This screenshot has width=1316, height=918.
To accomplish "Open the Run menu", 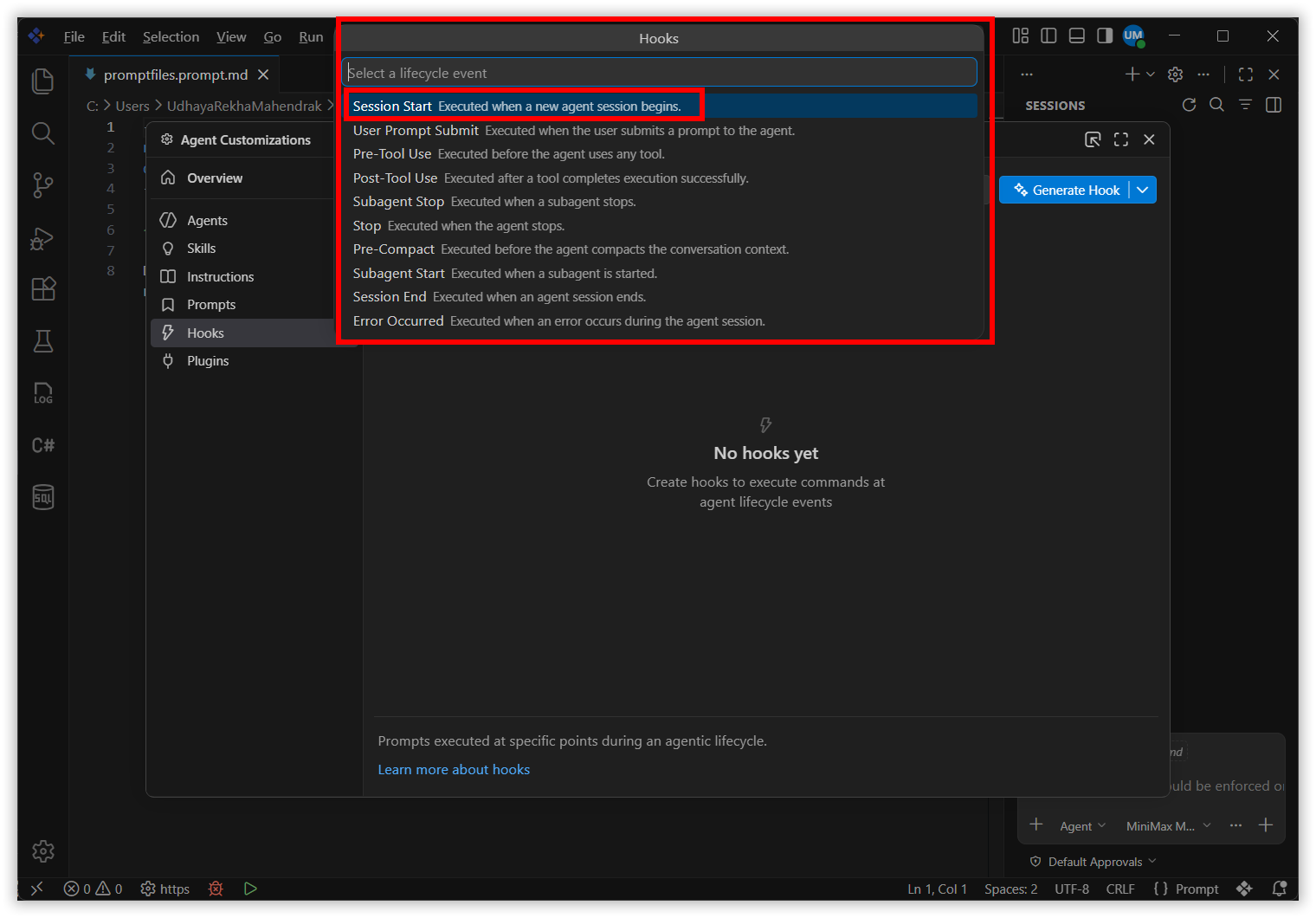I will 311,36.
